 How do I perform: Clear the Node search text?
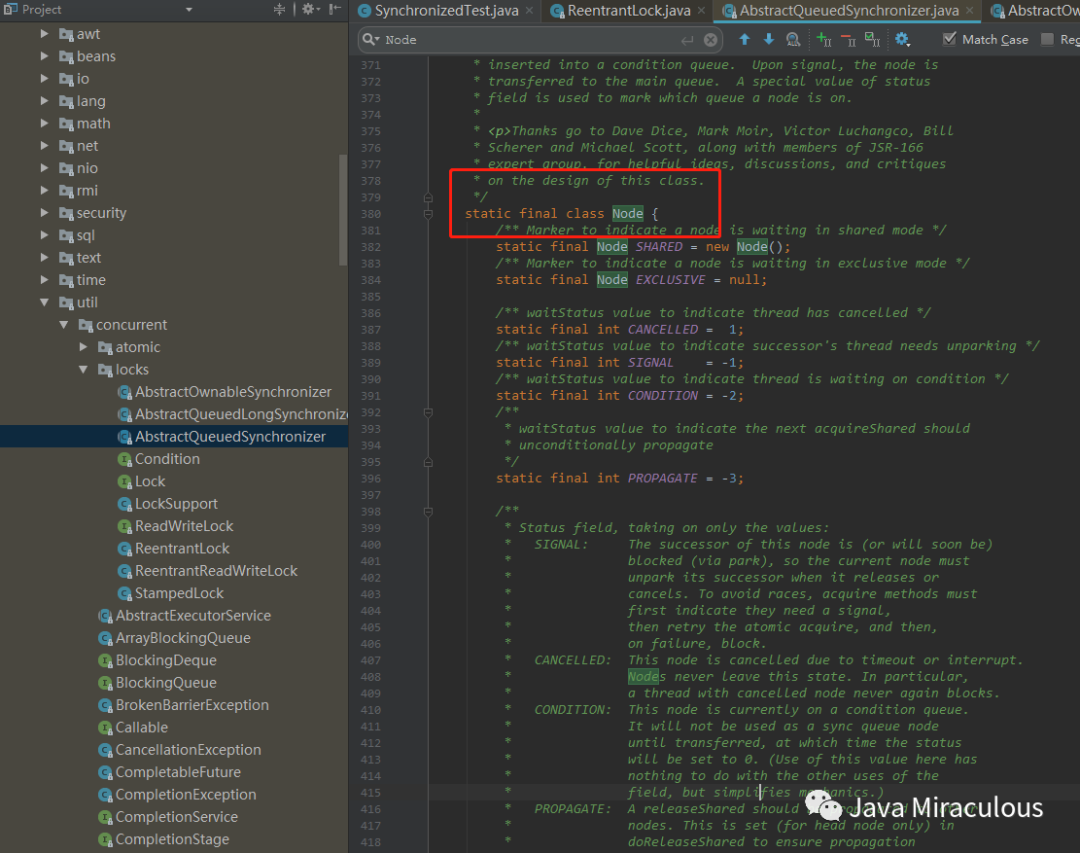[x=711, y=40]
